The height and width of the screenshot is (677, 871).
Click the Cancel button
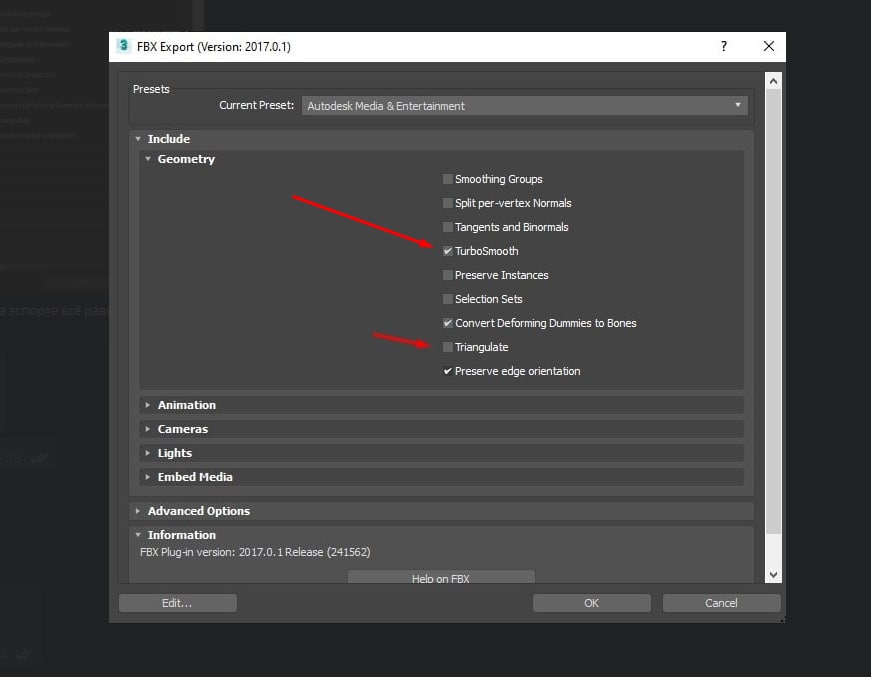pyautogui.click(x=722, y=603)
